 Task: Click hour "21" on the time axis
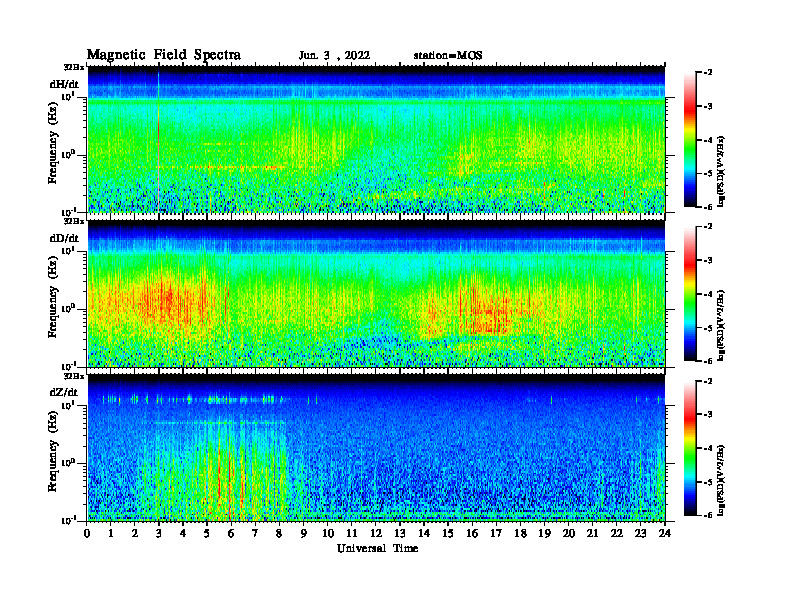point(592,533)
